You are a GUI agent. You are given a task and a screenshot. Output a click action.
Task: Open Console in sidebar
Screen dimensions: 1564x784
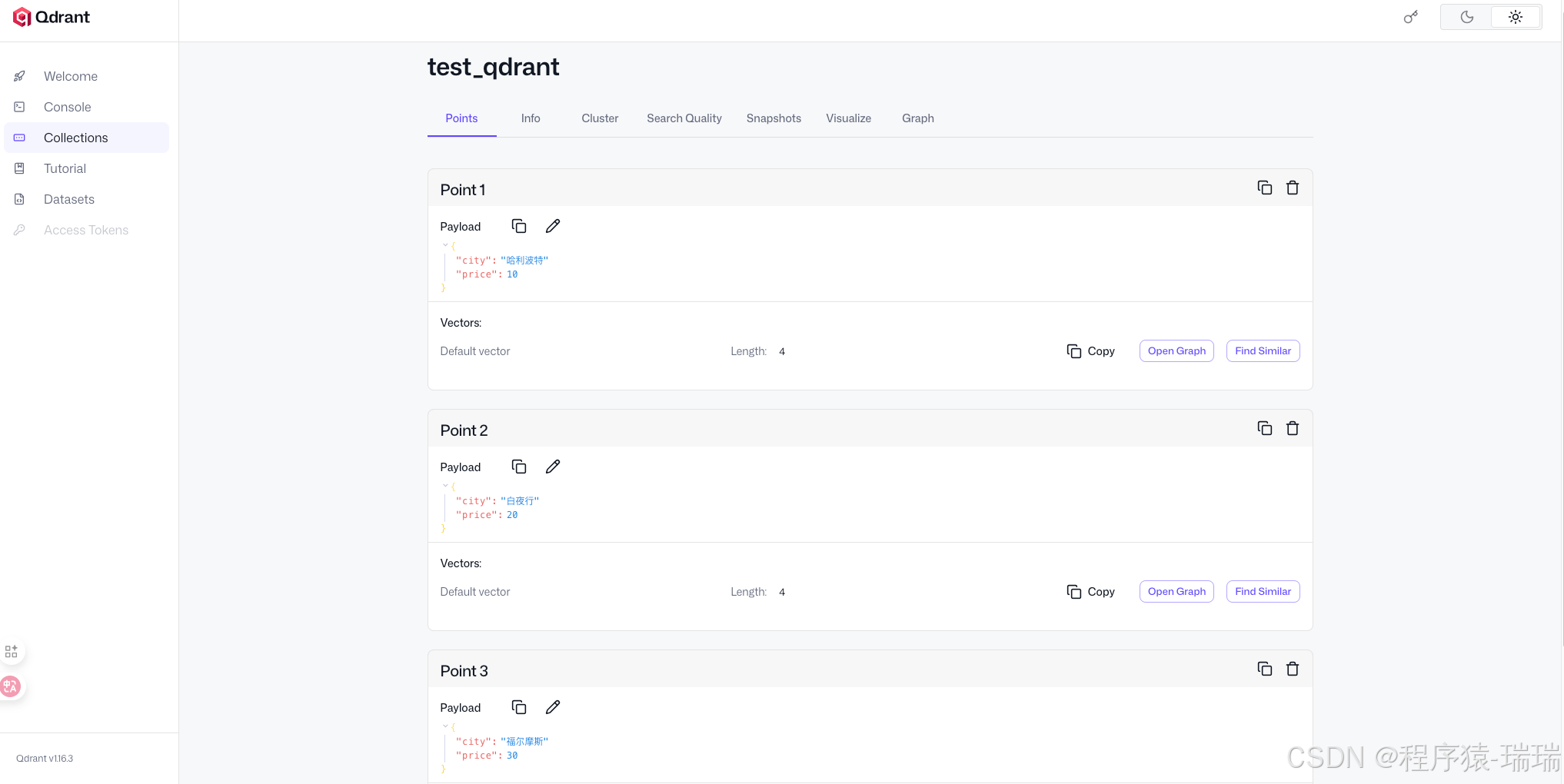pos(86,107)
